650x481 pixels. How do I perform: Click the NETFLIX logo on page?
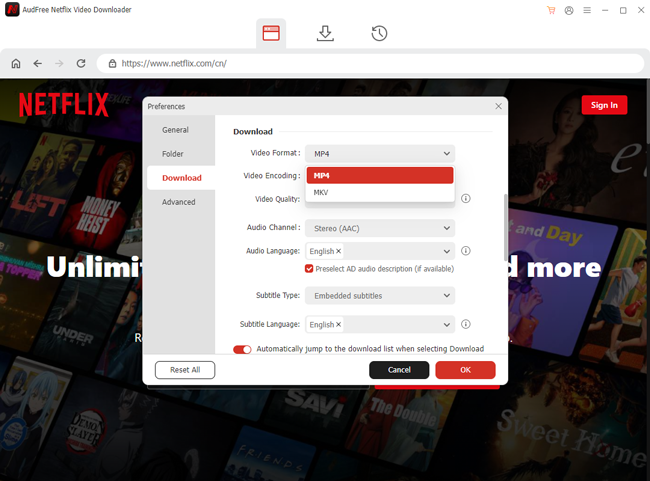pyautogui.click(x=64, y=104)
